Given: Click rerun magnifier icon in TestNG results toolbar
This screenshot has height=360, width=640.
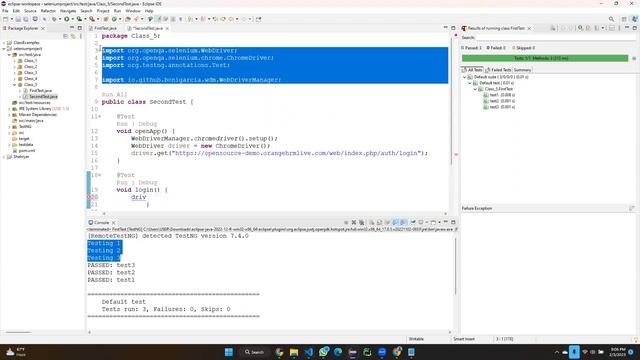Looking at the screenshot, I should coord(580,28).
